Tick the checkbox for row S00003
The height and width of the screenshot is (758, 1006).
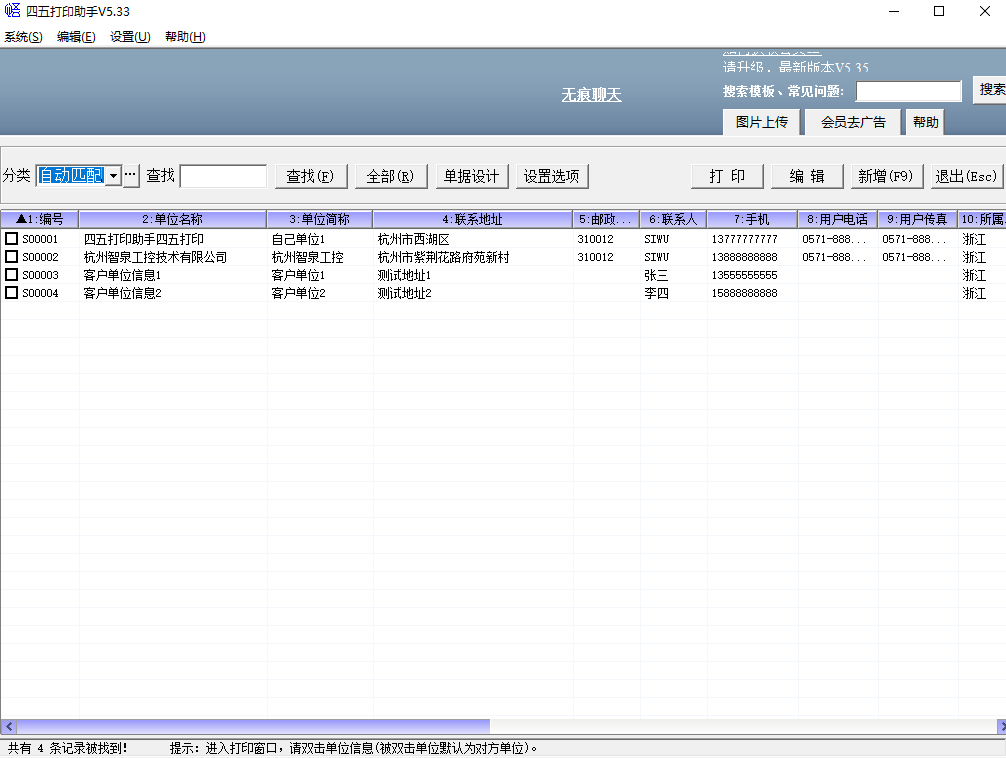coord(12,275)
